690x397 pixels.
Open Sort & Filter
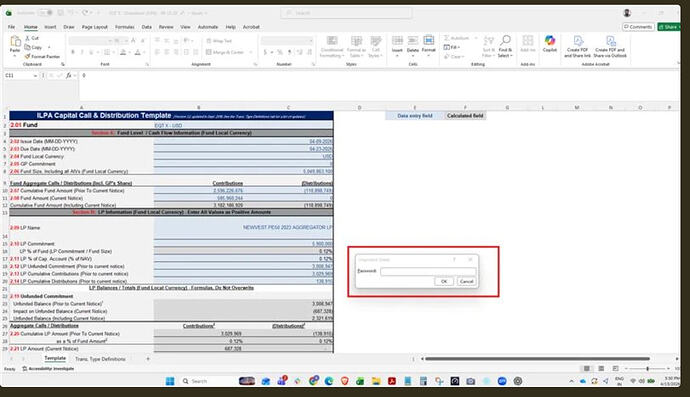pyautogui.click(x=488, y=47)
